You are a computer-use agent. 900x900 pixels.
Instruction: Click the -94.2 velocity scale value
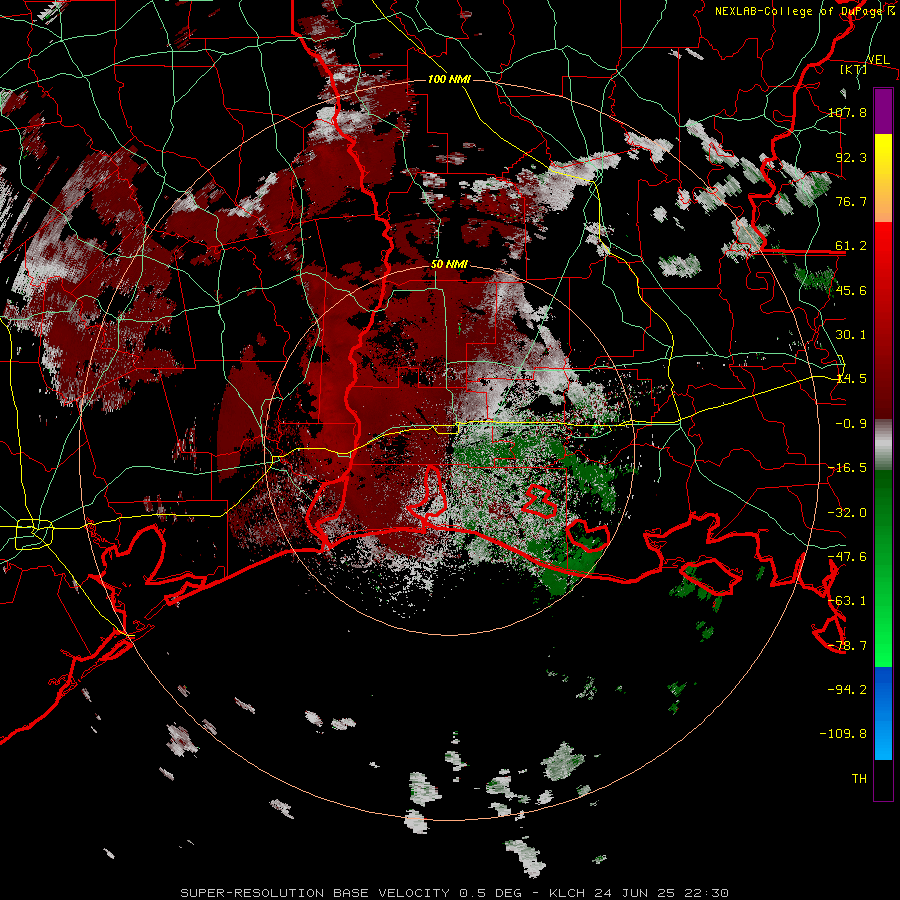tap(847, 690)
